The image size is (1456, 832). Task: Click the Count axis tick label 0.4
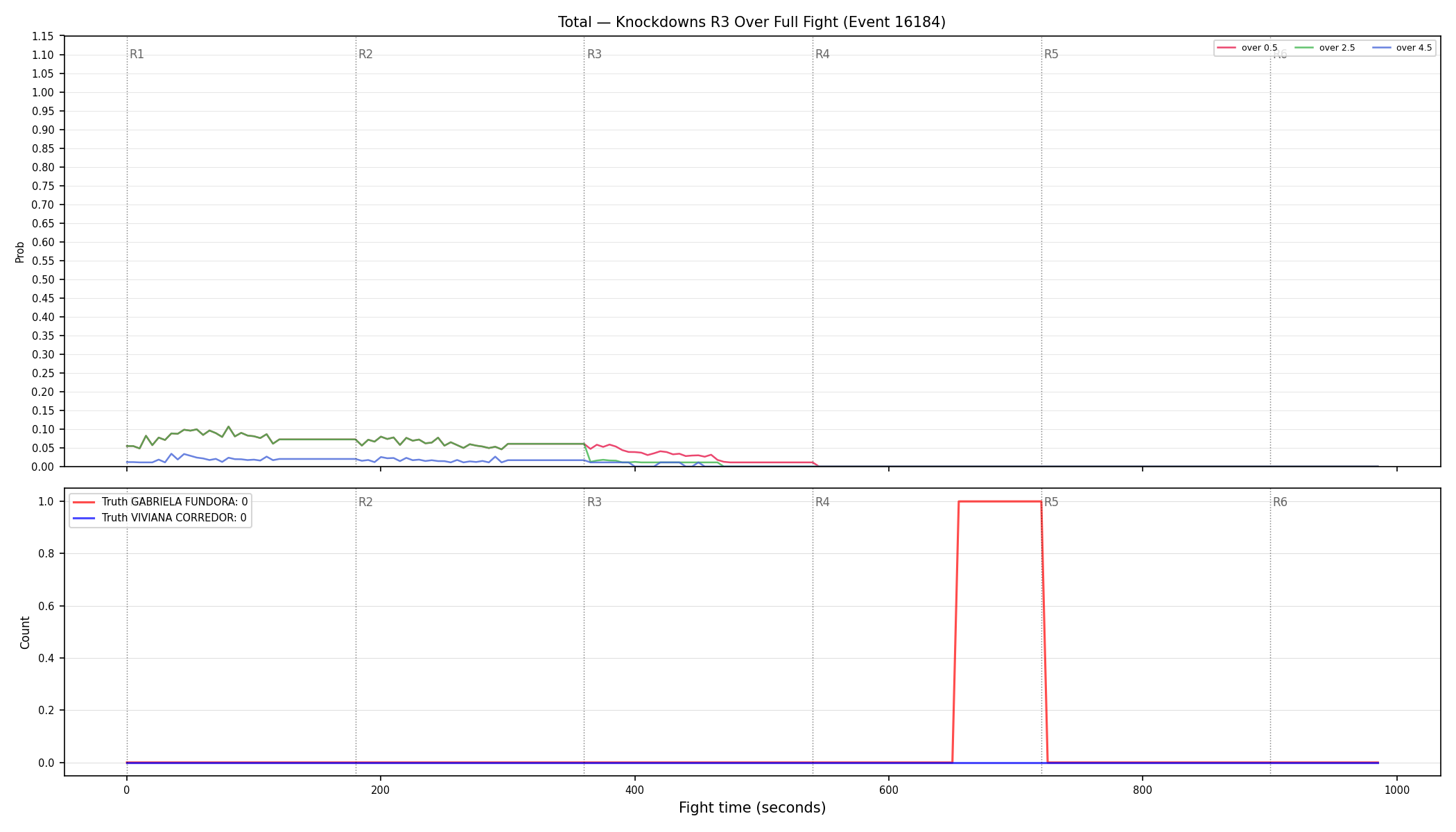coord(46,659)
